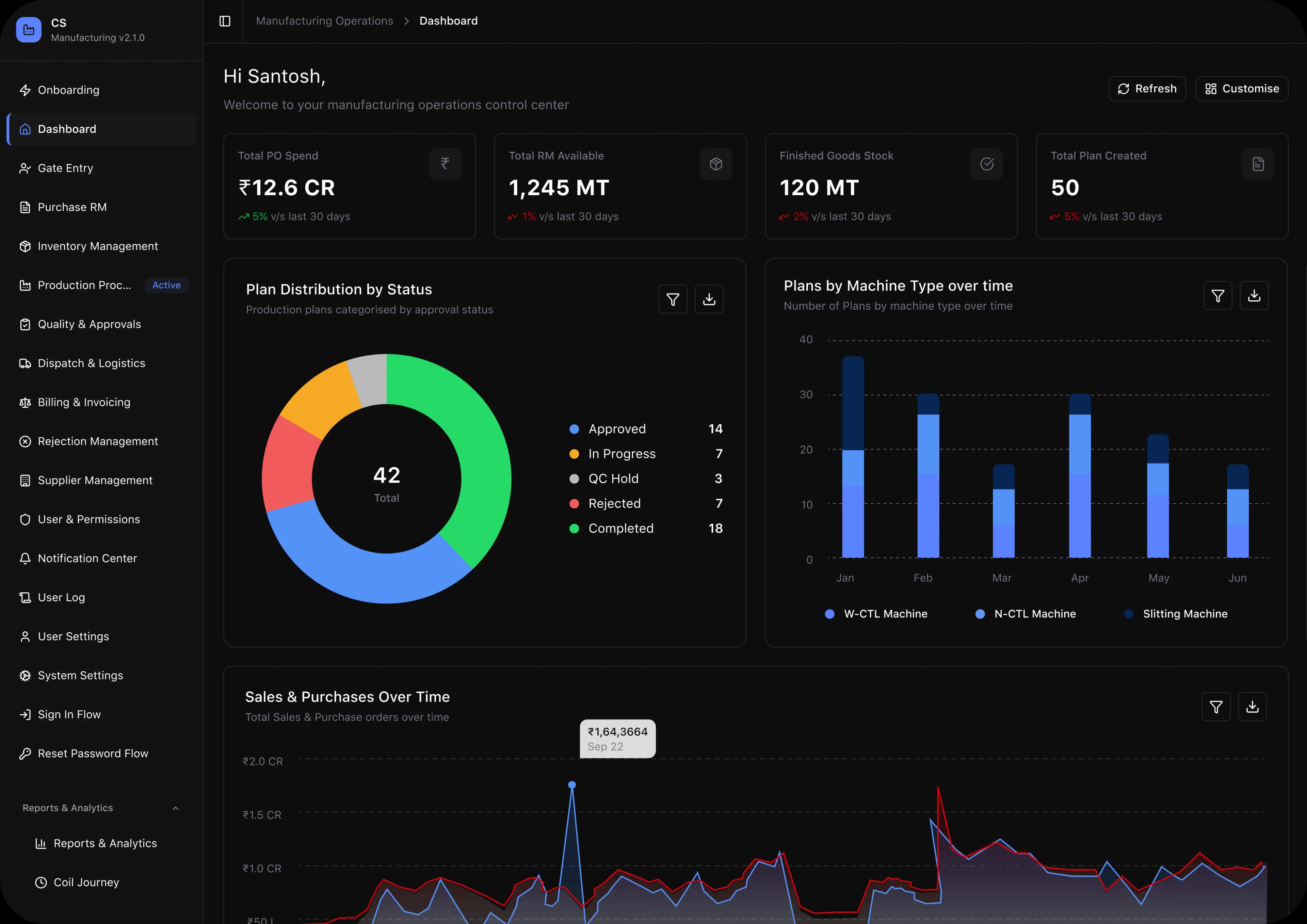Click the Notification Center bell icon
Image resolution: width=1307 pixels, height=924 pixels.
pos(25,558)
